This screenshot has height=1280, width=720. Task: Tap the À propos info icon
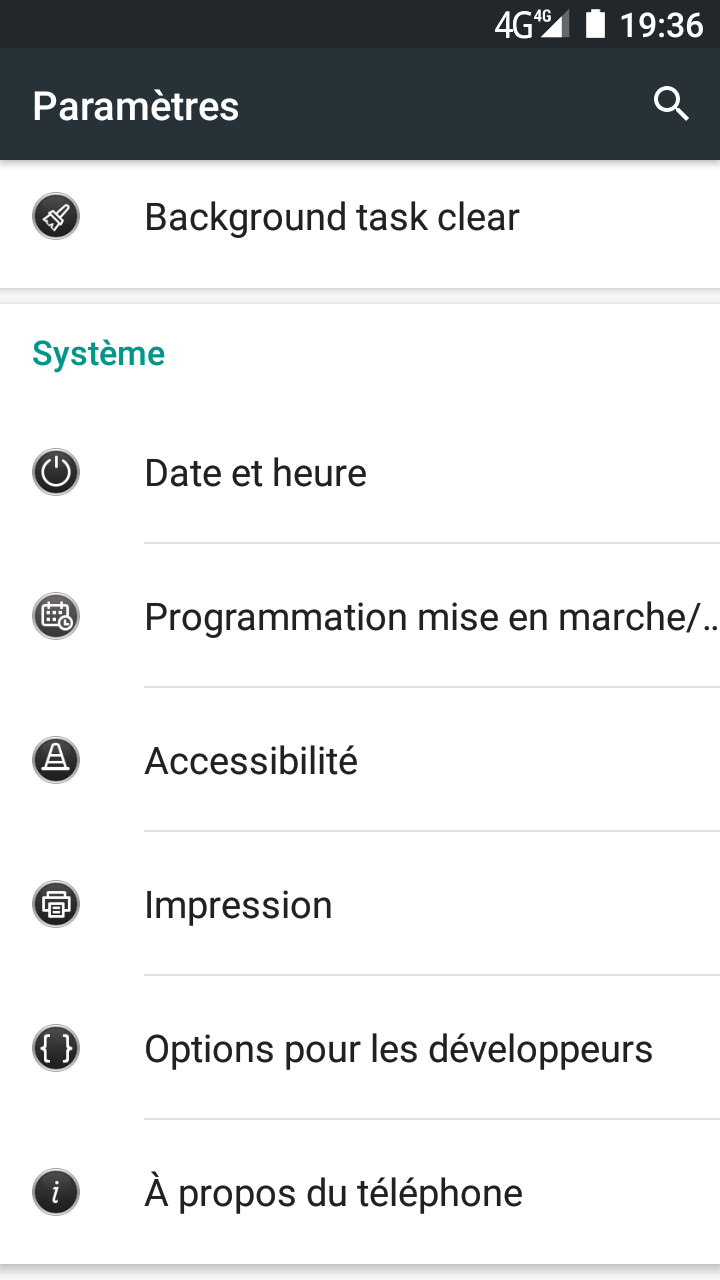[x=56, y=1193]
